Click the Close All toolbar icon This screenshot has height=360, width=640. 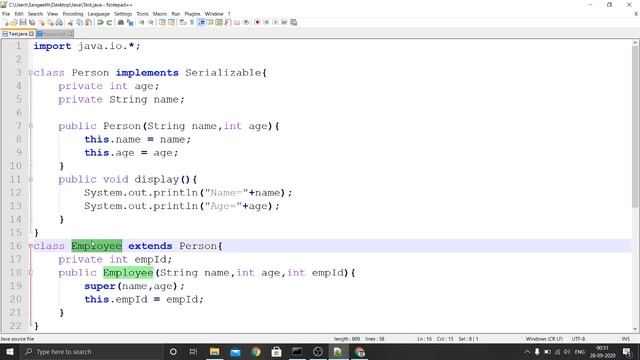50,22
